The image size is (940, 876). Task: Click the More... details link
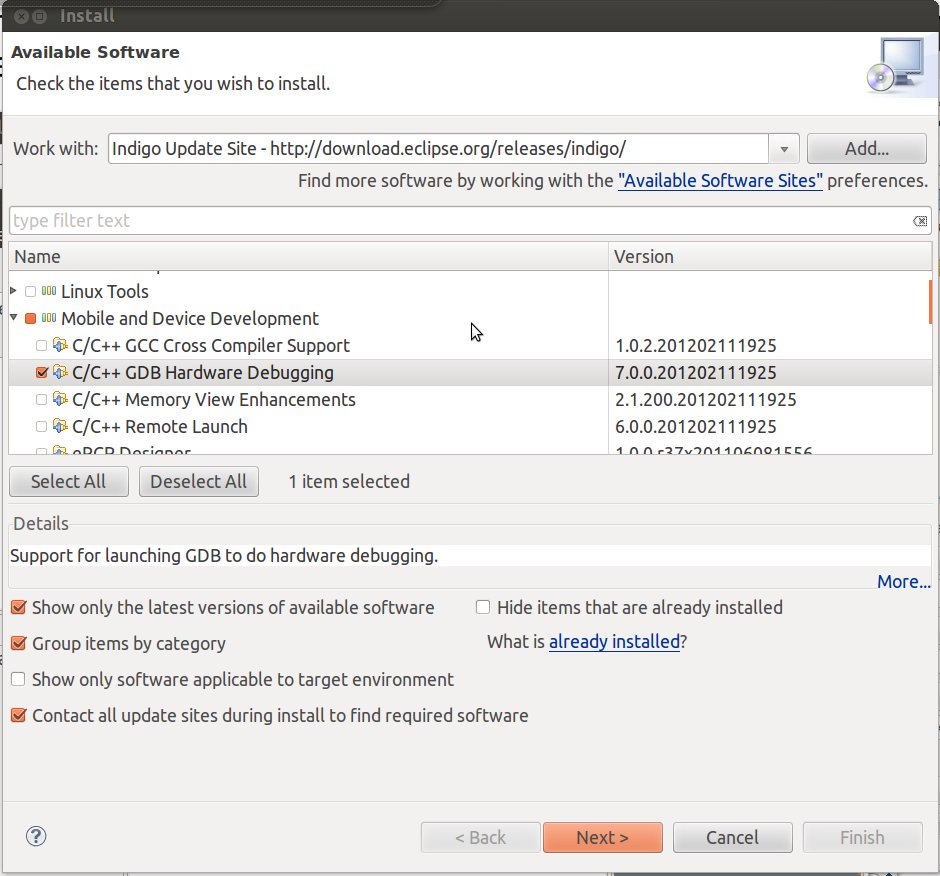pos(903,582)
